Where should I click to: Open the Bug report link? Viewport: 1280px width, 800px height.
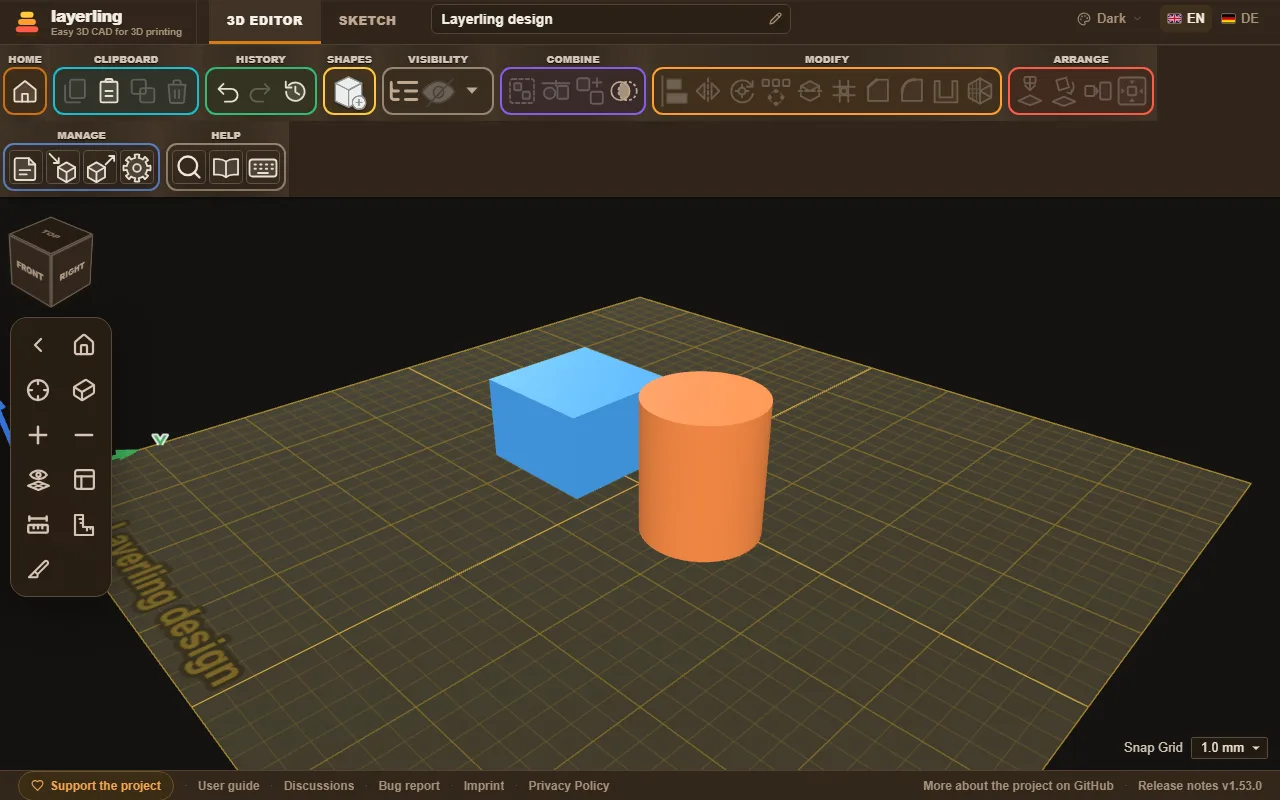coord(409,786)
